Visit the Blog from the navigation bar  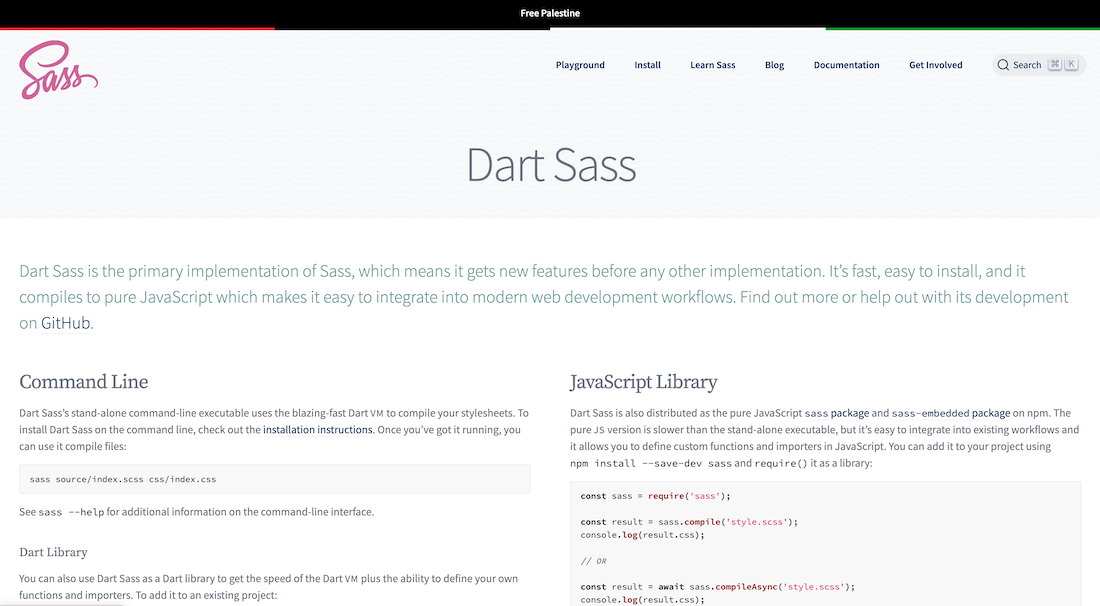coord(774,64)
